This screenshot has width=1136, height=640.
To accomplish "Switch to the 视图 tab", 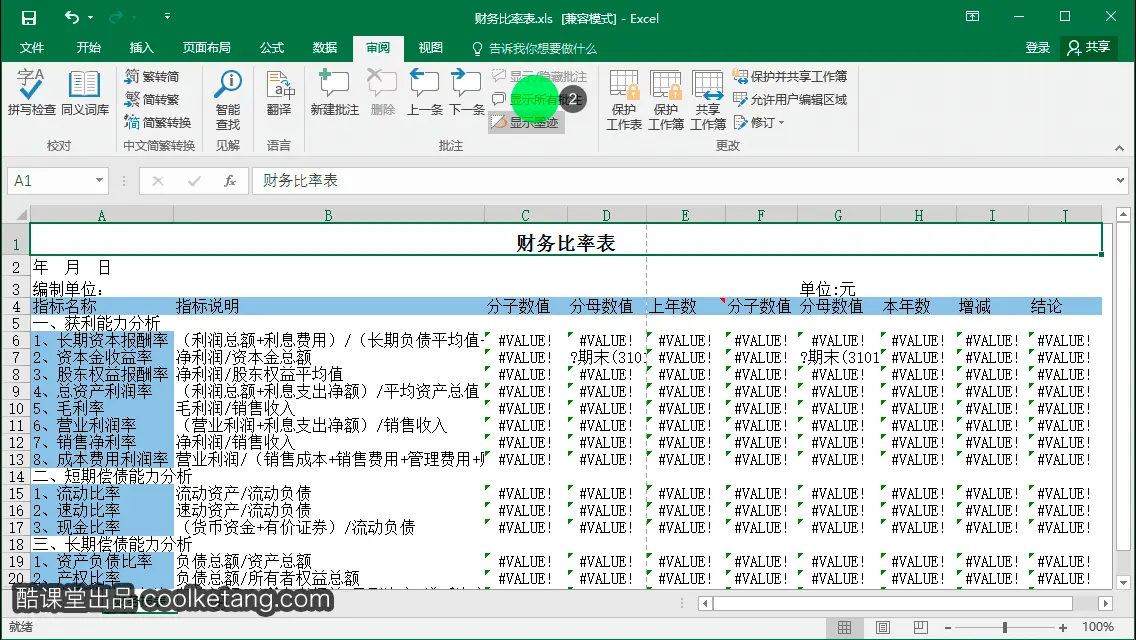I will [430, 48].
